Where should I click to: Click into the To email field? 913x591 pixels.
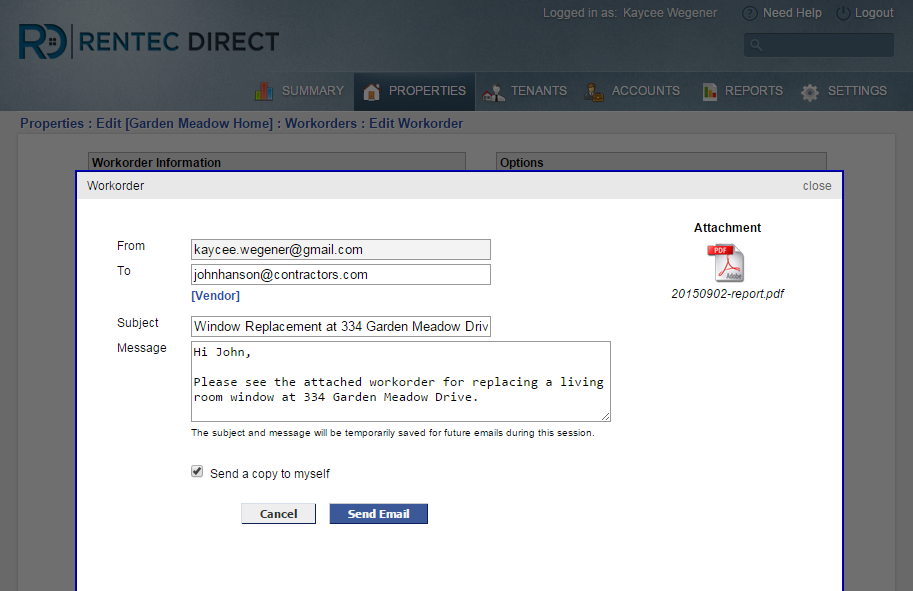tap(340, 275)
